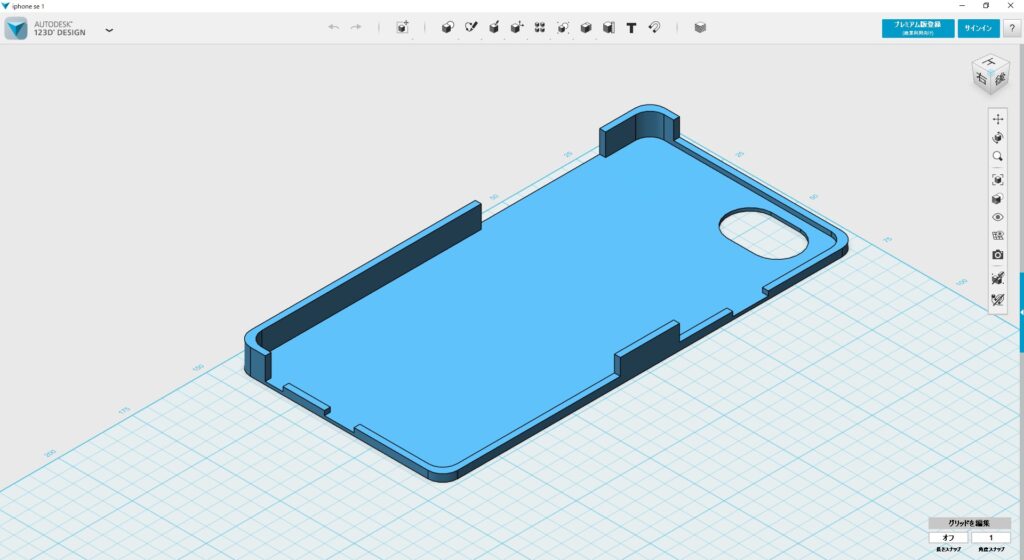This screenshot has height=560, width=1024.
Task: Select the Zoom magnifier tool
Action: point(998,157)
